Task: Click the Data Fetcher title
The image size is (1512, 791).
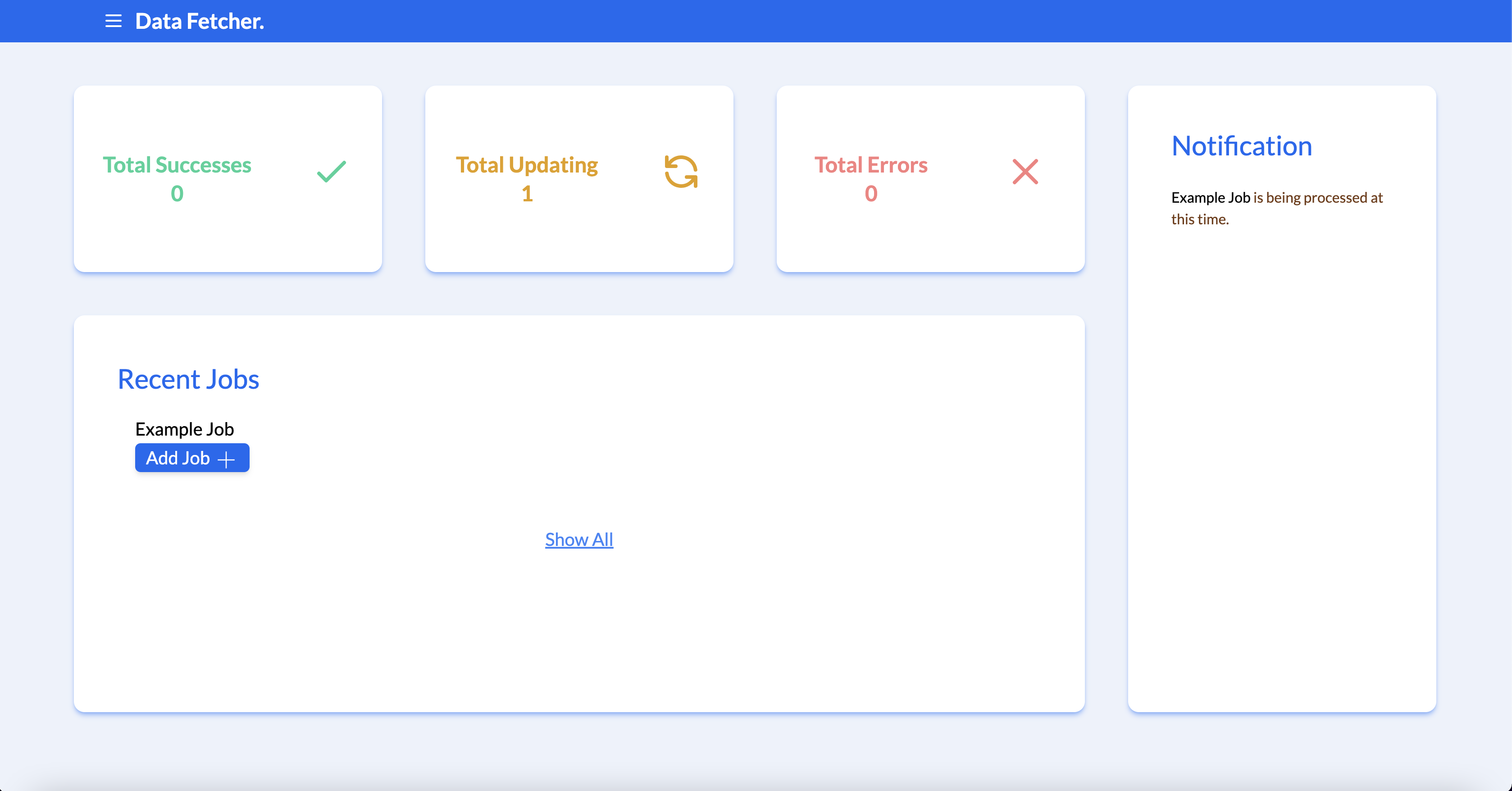Action: coord(200,21)
